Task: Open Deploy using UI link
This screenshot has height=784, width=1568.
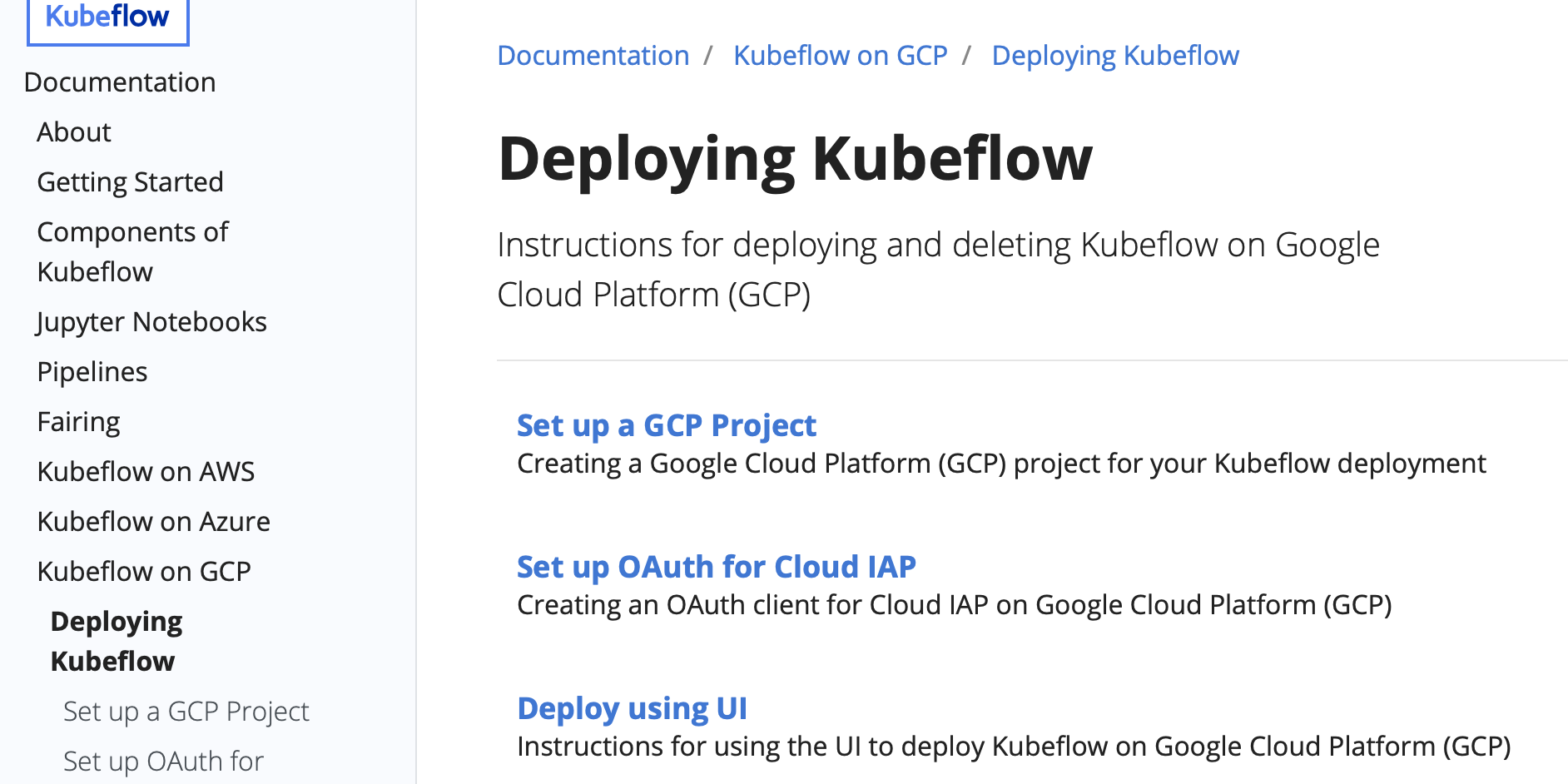Action: 633,708
